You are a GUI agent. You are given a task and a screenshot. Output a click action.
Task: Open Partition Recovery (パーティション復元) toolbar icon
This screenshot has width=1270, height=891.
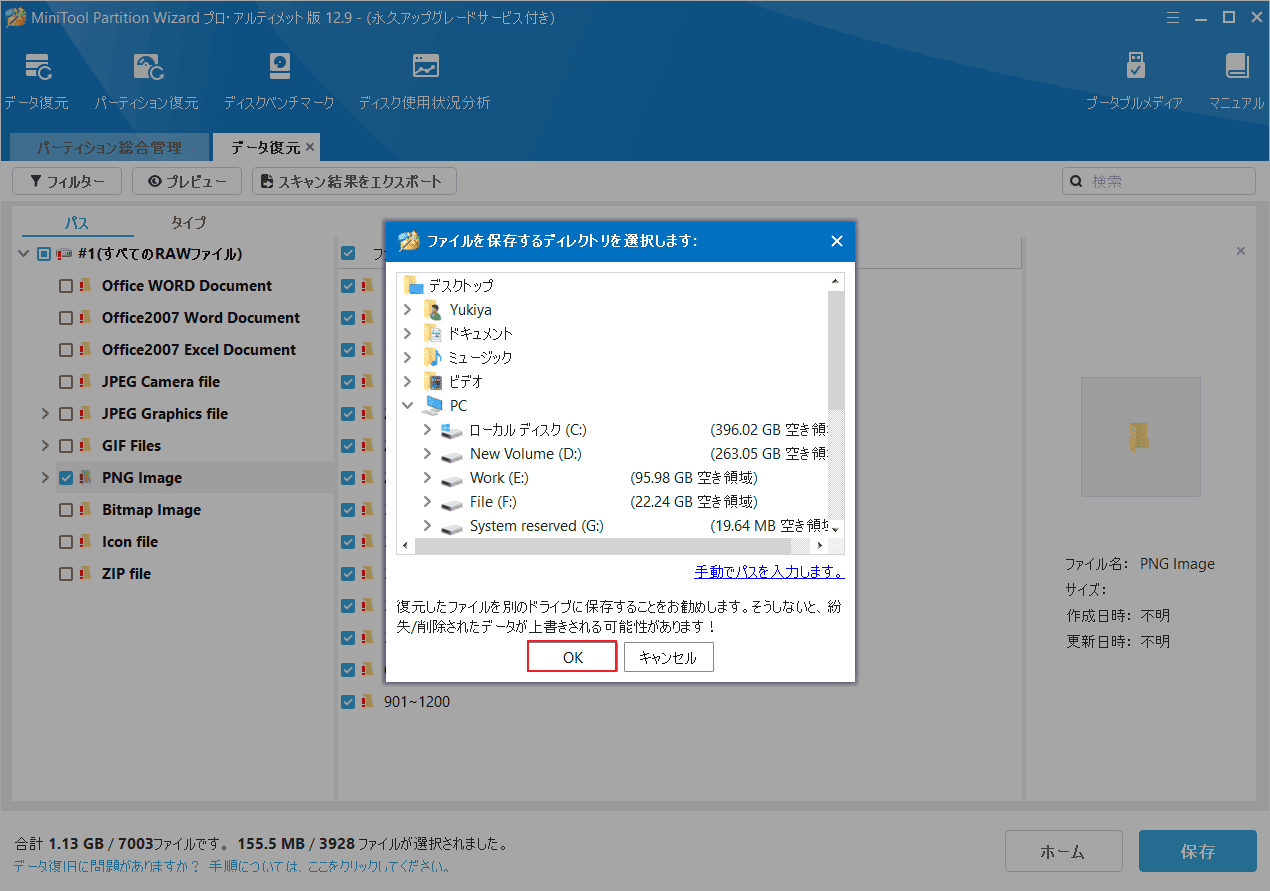pyautogui.click(x=147, y=67)
